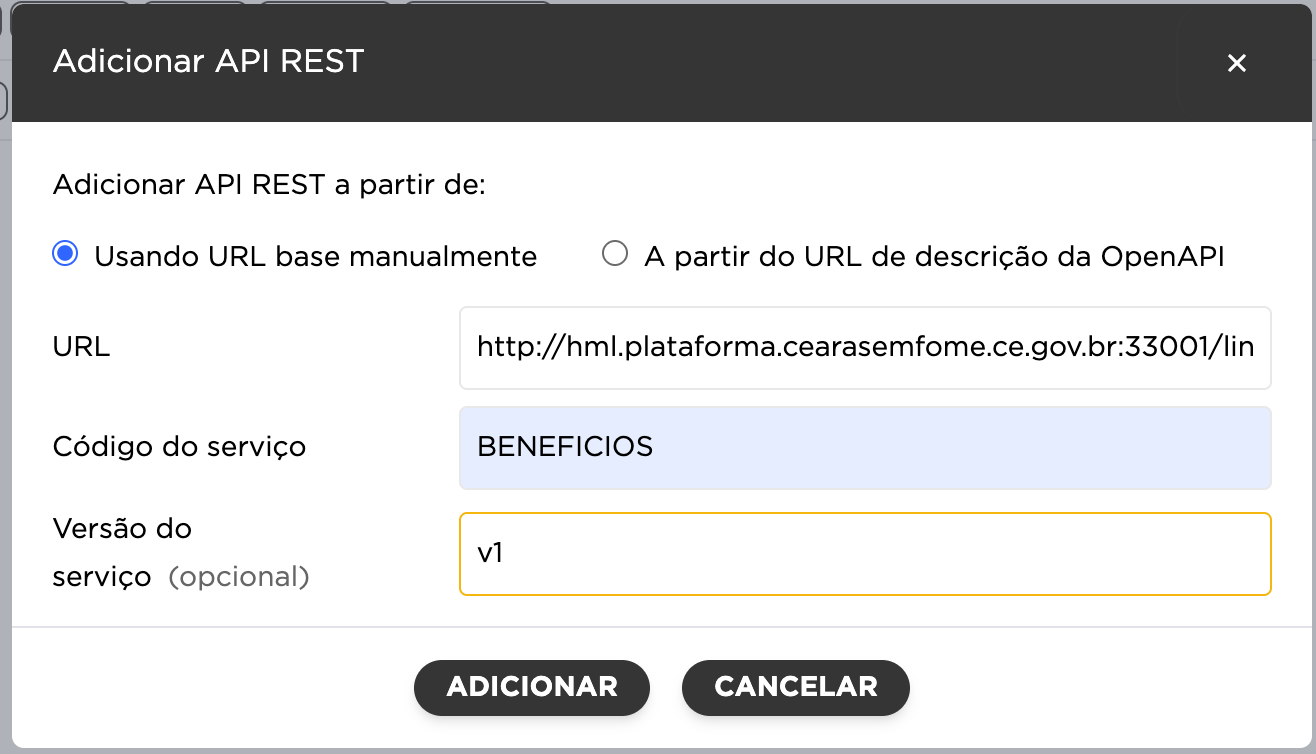The height and width of the screenshot is (754, 1316).
Task: Close the Adicionar API REST dialog
Action: 1237,63
